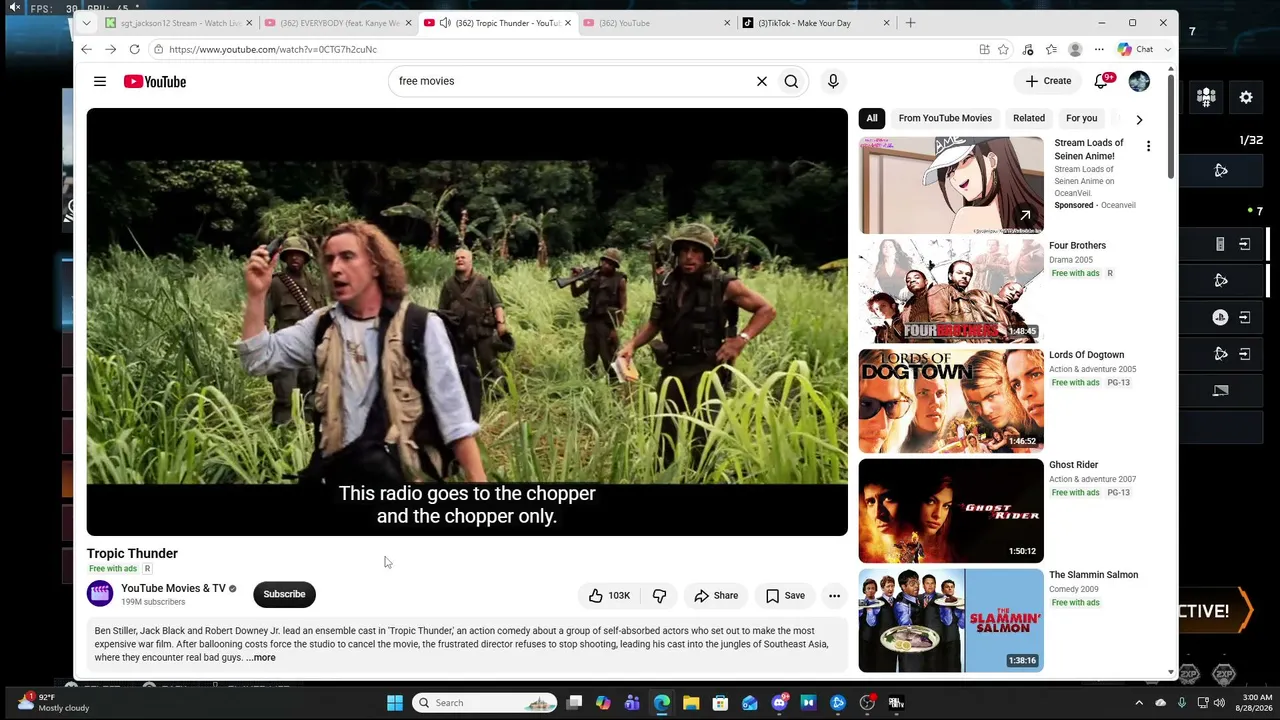Open The Slammin' Salmon title link
The height and width of the screenshot is (720, 1280).
click(x=1093, y=575)
